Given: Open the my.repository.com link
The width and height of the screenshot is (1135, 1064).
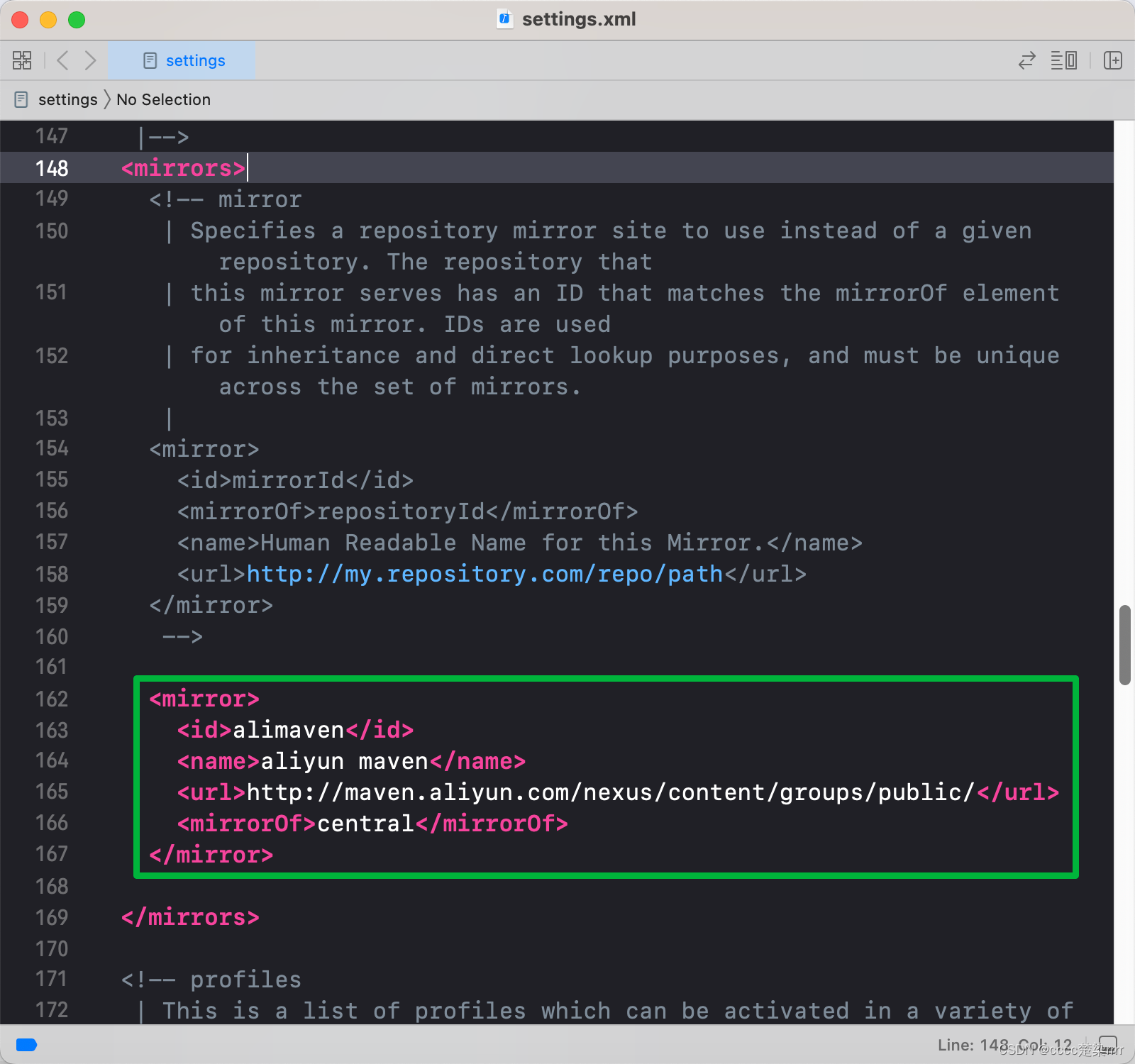Looking at the screenshot, I should [x=485, y=574].
